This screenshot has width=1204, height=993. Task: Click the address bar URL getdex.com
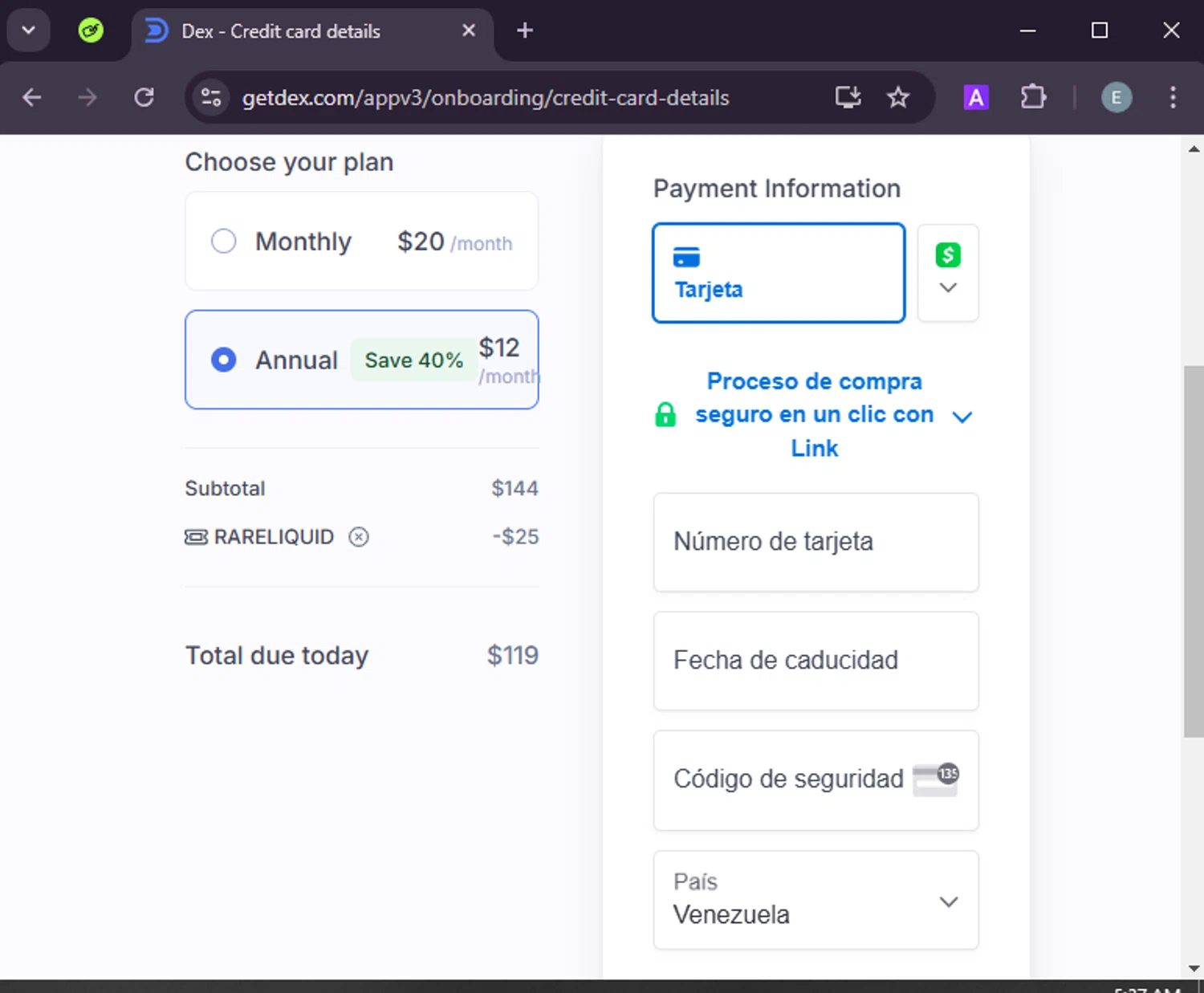pos(486,98)
